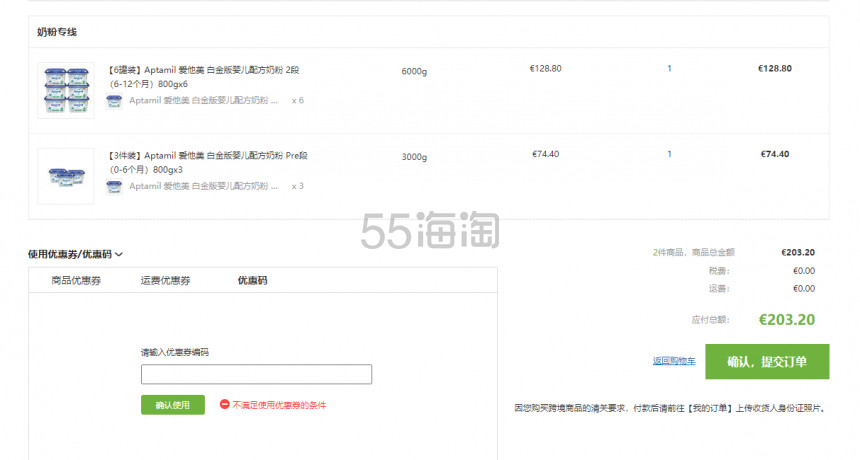Click the x 6 quantity text

(298, 100)
